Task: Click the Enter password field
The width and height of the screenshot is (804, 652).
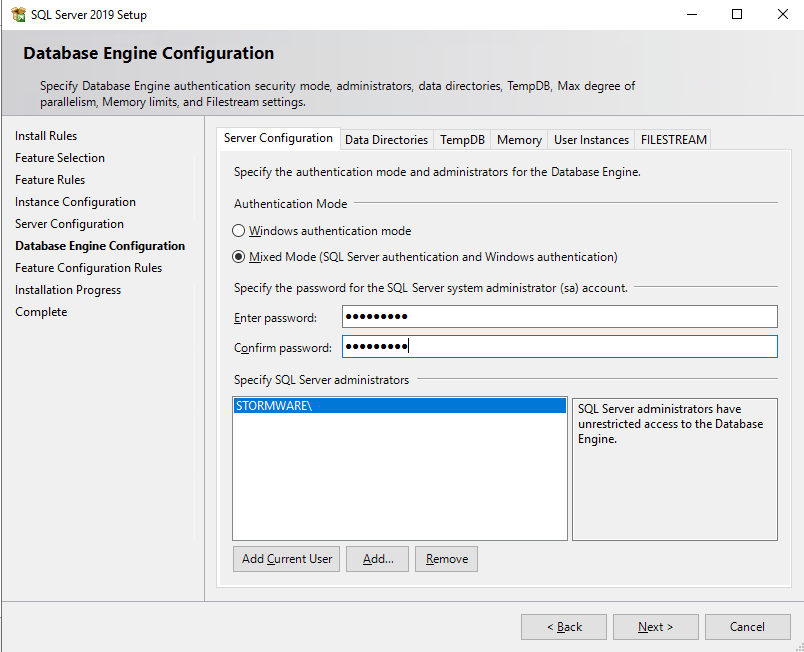Action: (559, 317)
